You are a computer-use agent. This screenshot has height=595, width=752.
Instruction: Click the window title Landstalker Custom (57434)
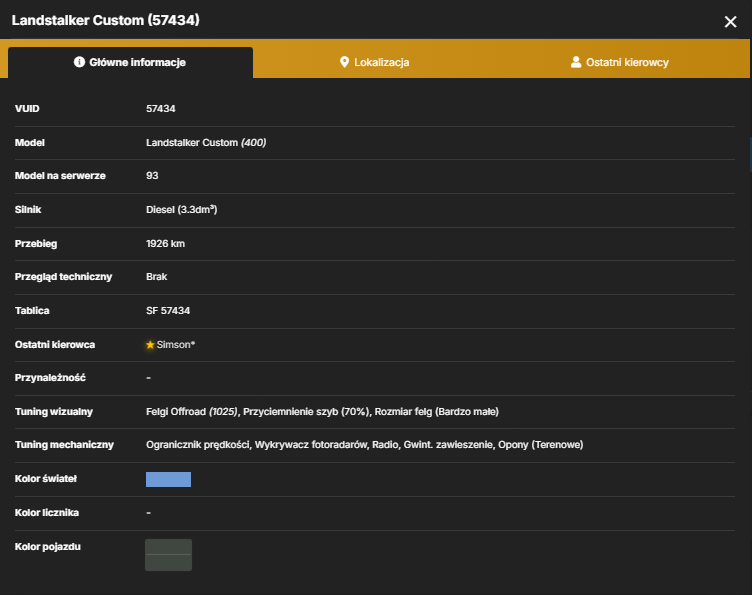(x=106, y=20)
